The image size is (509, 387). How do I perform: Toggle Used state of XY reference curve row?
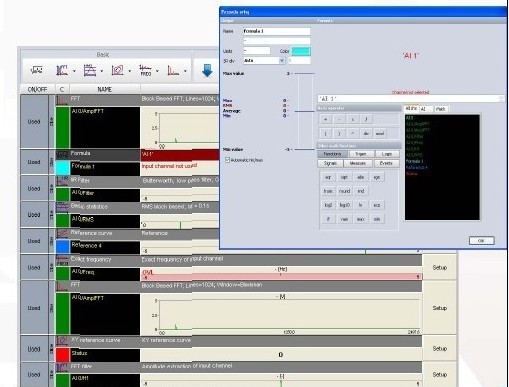(34, 349)
